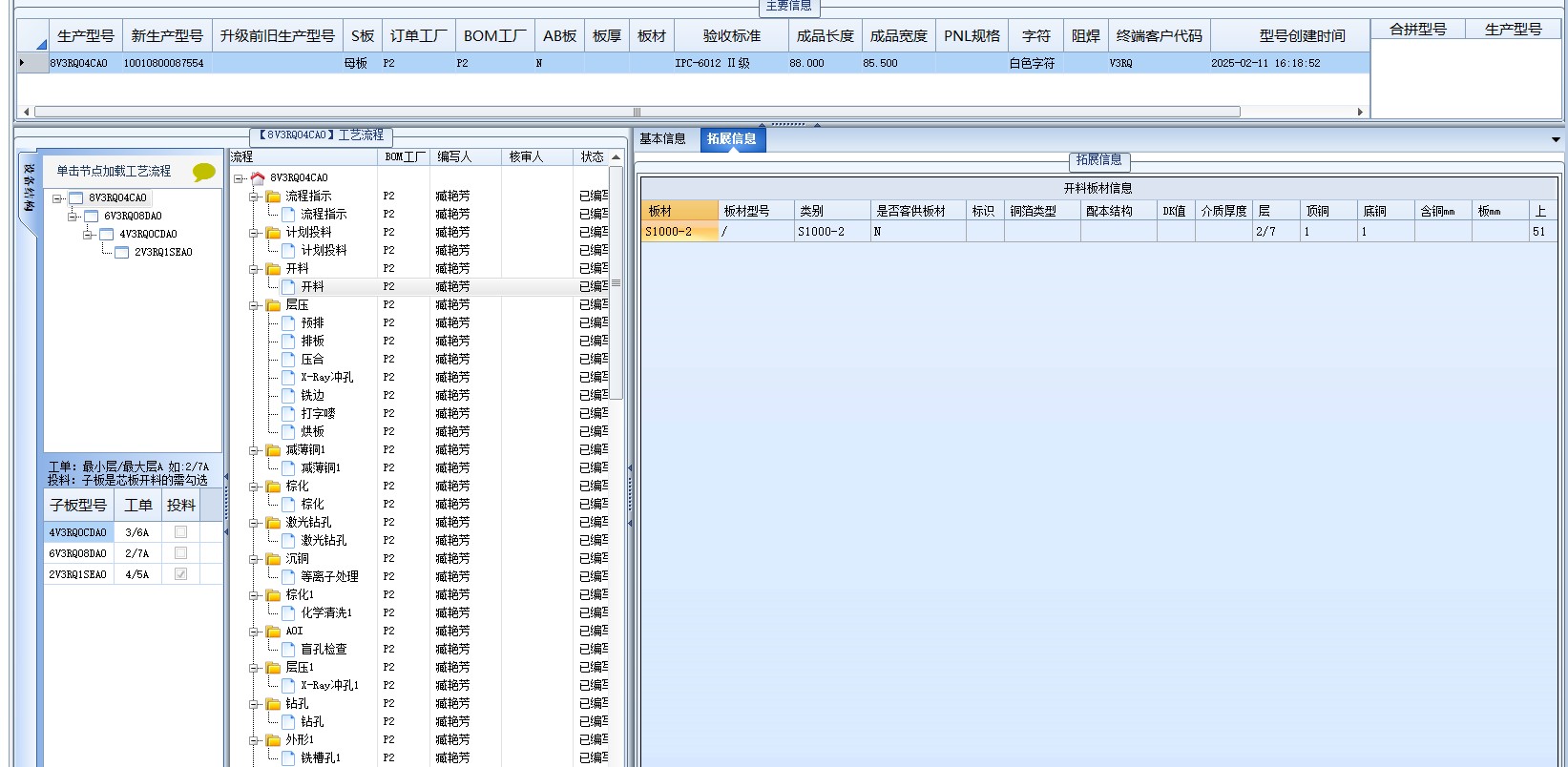Click the right scroll arrow of main info grid

tap(1360, 112)
